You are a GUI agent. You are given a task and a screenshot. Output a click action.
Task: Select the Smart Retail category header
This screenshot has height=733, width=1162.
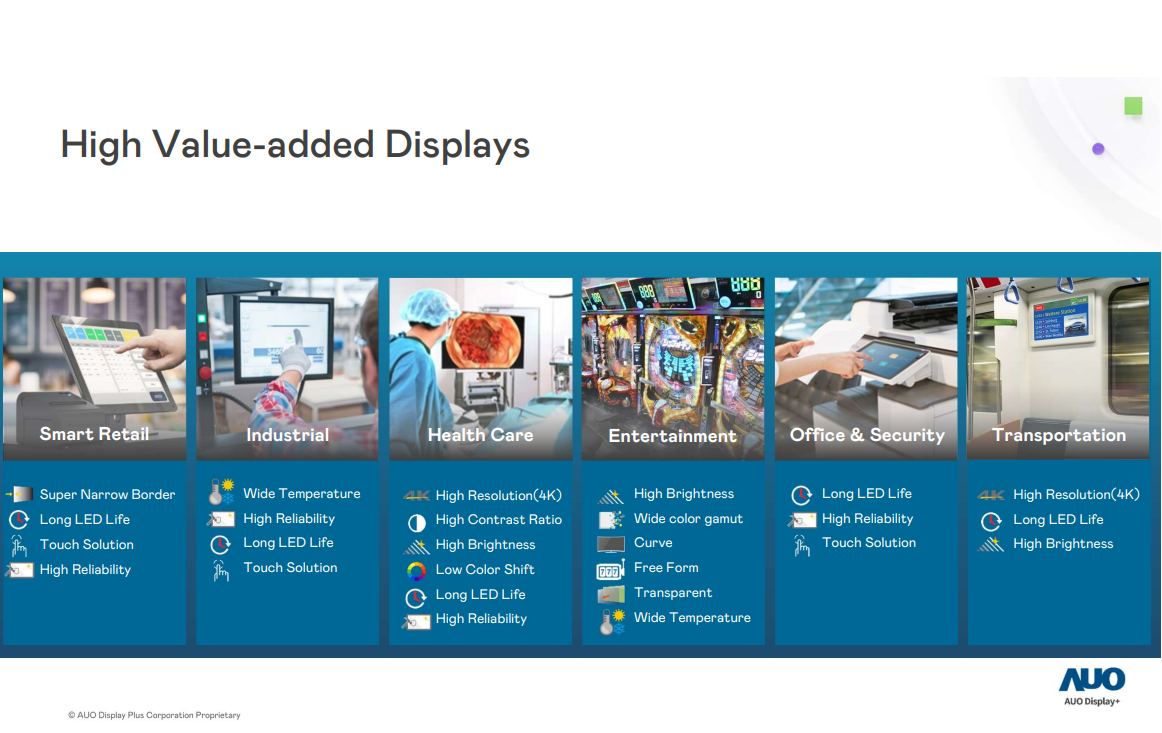(94, 434)
